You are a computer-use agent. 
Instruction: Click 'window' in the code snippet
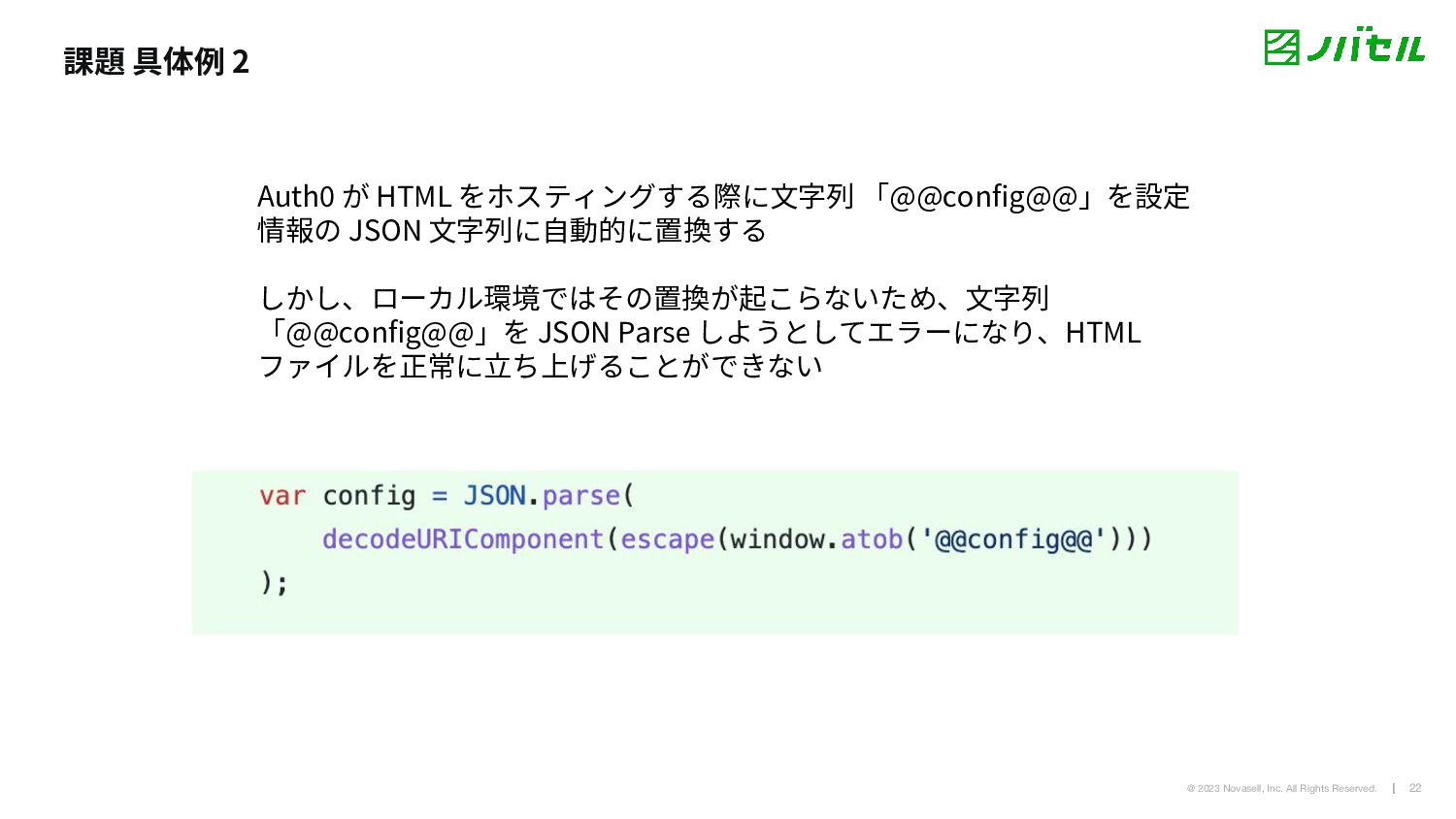pyautogui.click(x=778, y=539)
